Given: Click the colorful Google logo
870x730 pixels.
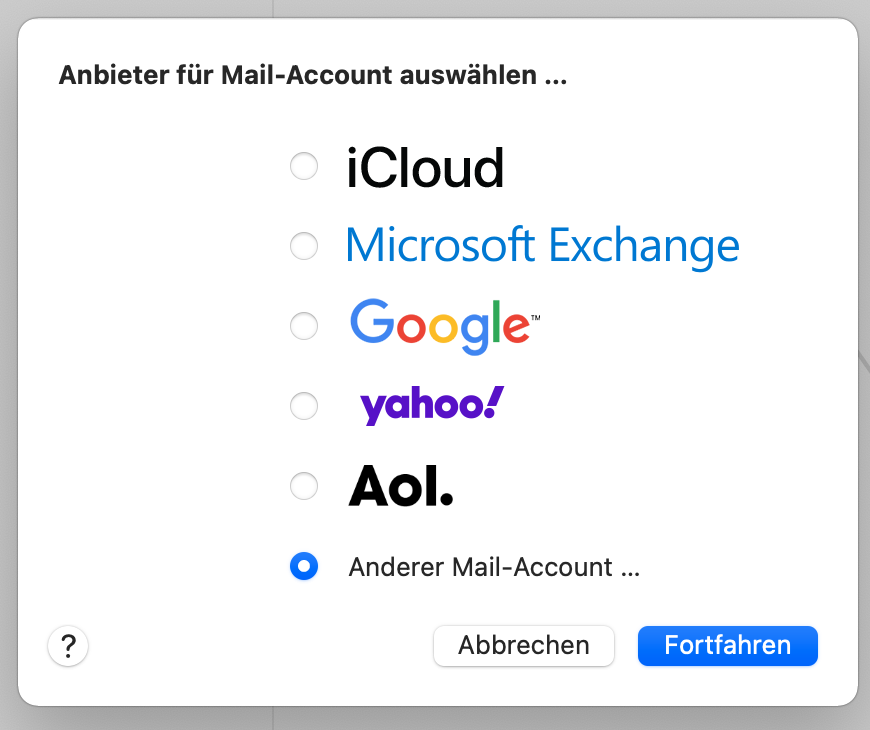Looking at the screenshot, I should [x=438, y=325].
